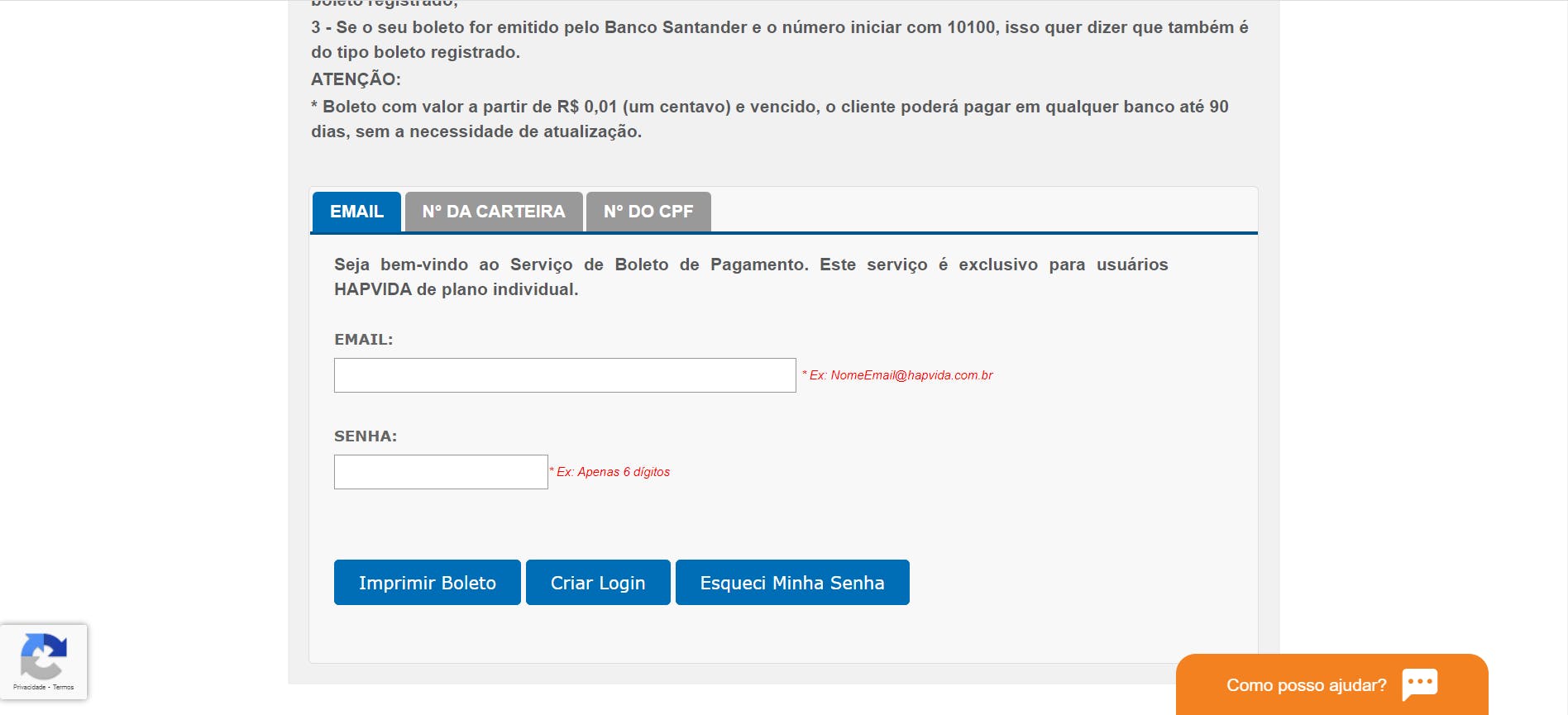Focus the EMAIL input field
This screenshot has height=715, width=1568.
pos(565,375)
